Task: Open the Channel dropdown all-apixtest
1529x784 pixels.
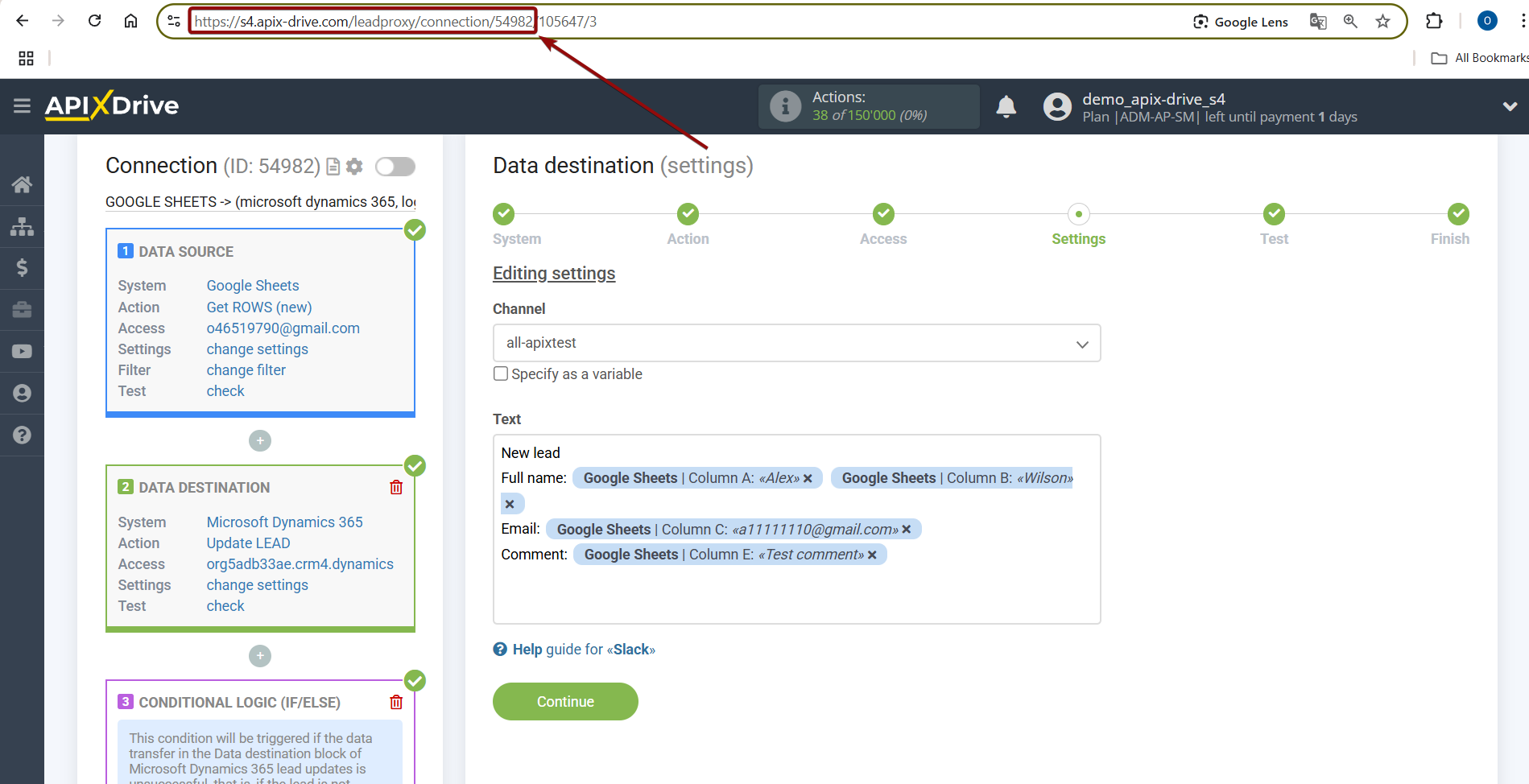Action: click(x=796, y=343)
